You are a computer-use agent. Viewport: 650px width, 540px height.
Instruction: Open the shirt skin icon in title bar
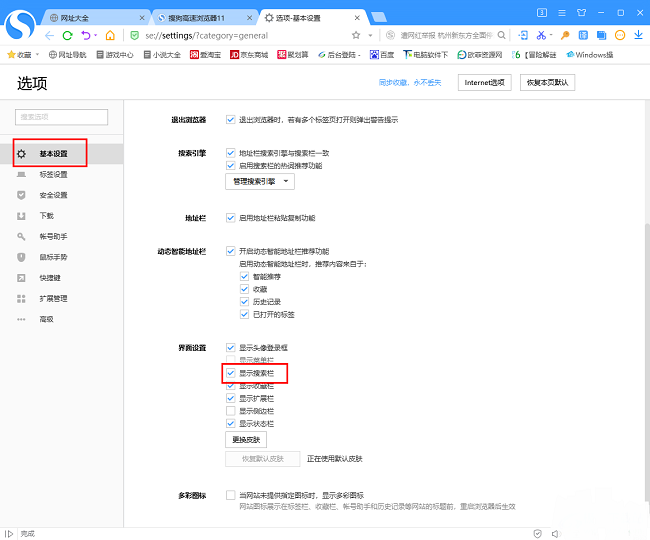(x=582, y=13)
